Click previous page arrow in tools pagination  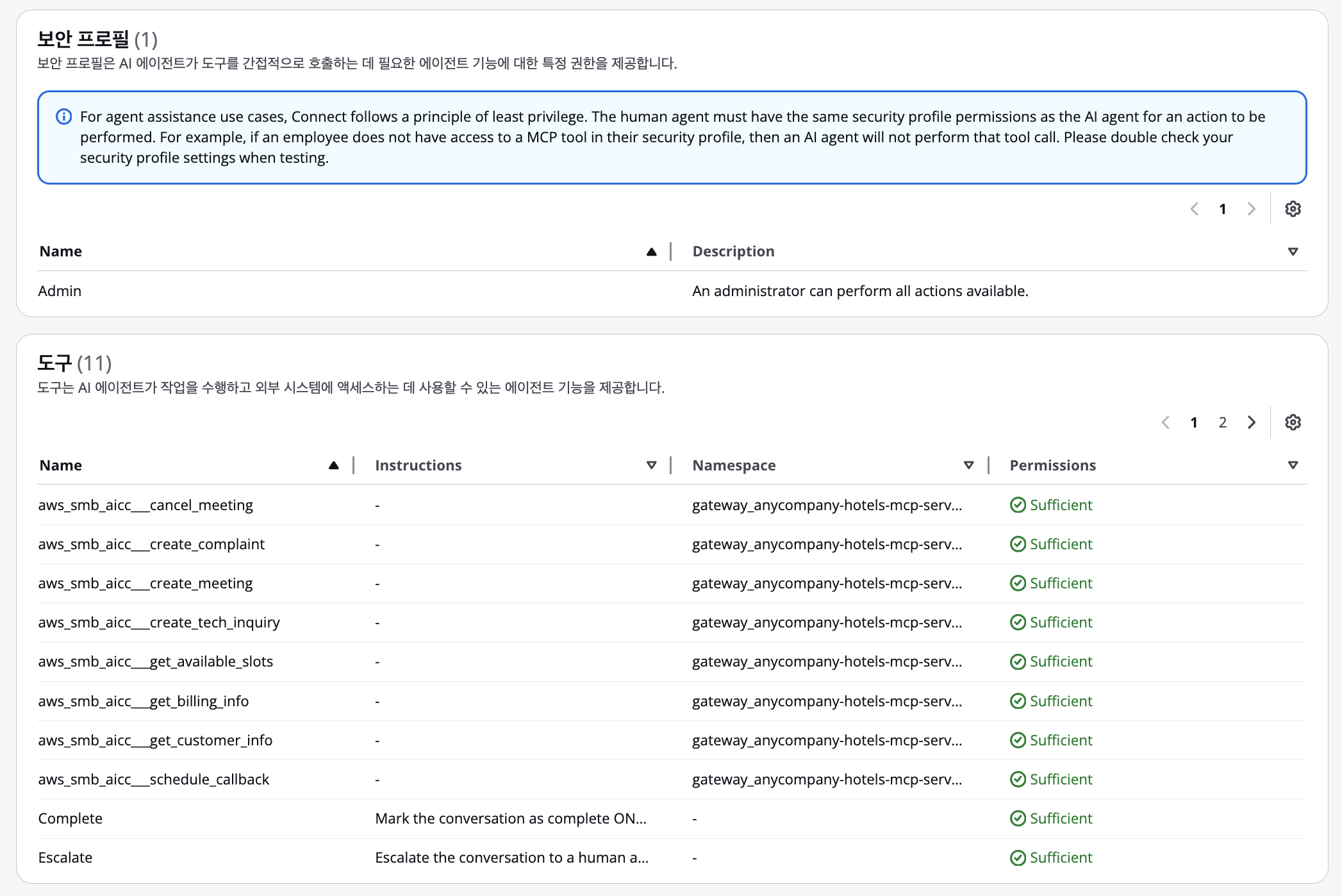(x=1166, y=422)
